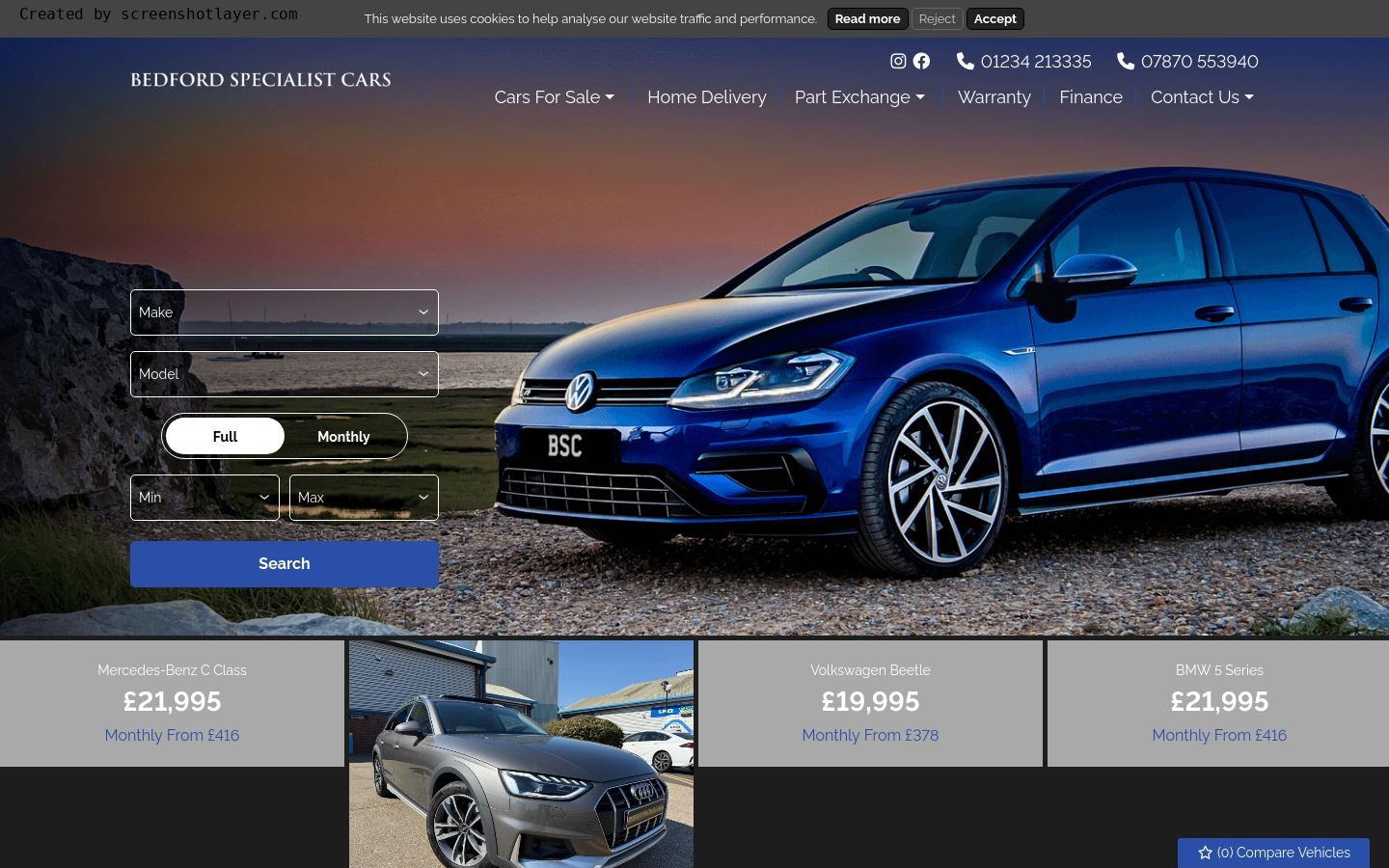Select the Full price toggle

tap(225, 436)
